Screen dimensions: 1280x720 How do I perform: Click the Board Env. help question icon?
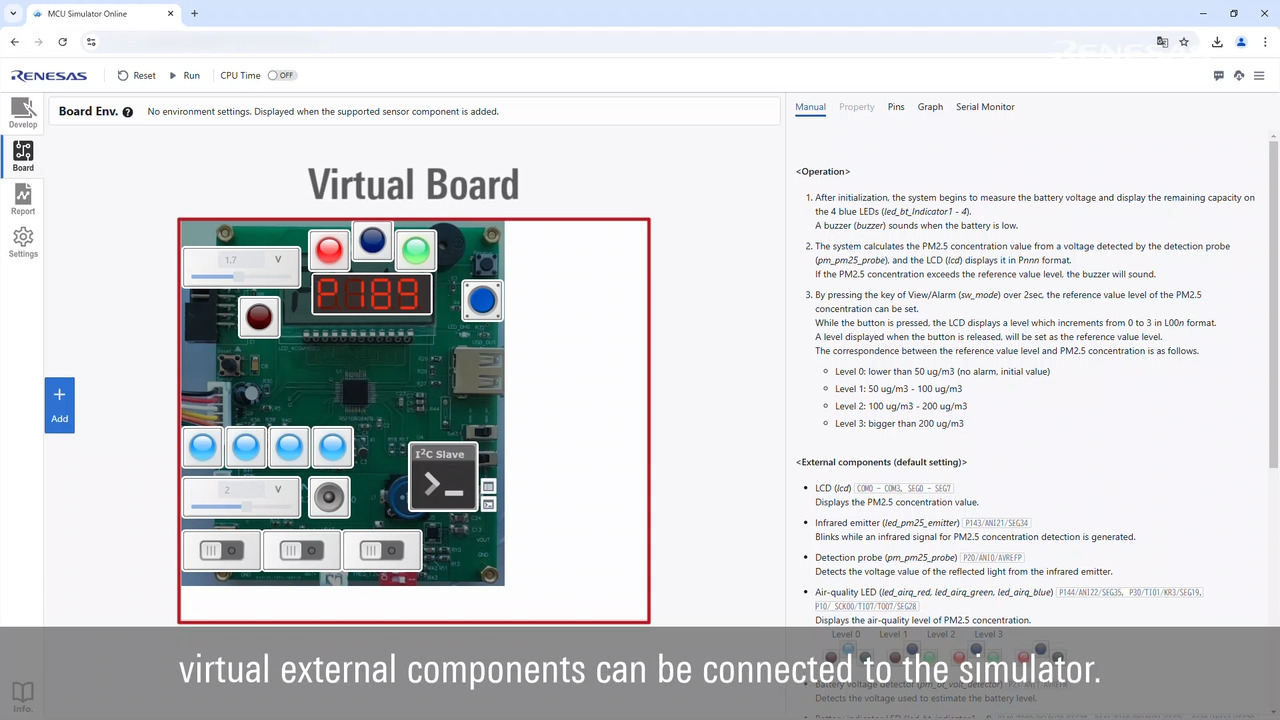pyautogui.click(x=128, y=112)
